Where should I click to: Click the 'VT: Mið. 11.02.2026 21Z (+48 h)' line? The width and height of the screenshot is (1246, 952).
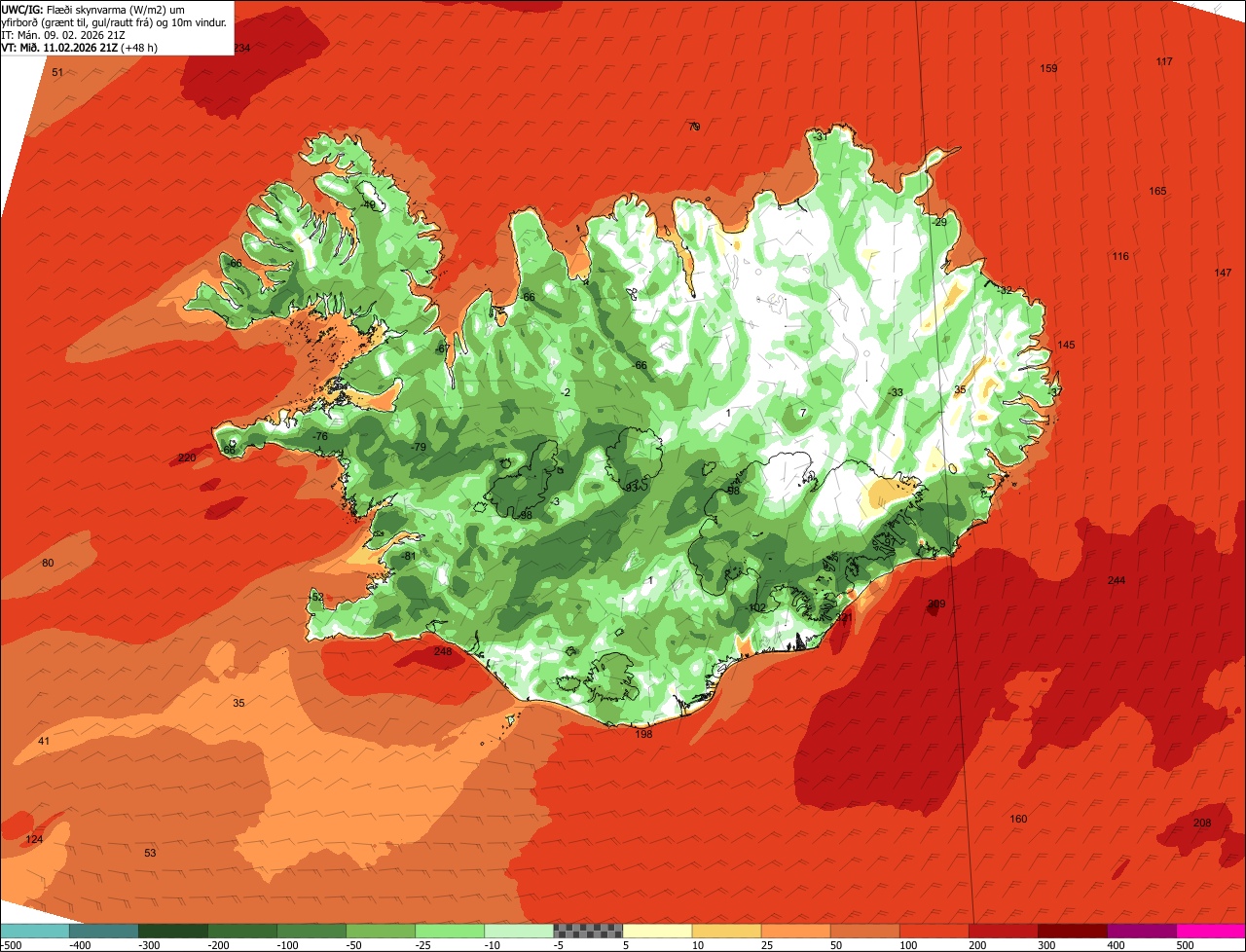click(x=80, y=47)
